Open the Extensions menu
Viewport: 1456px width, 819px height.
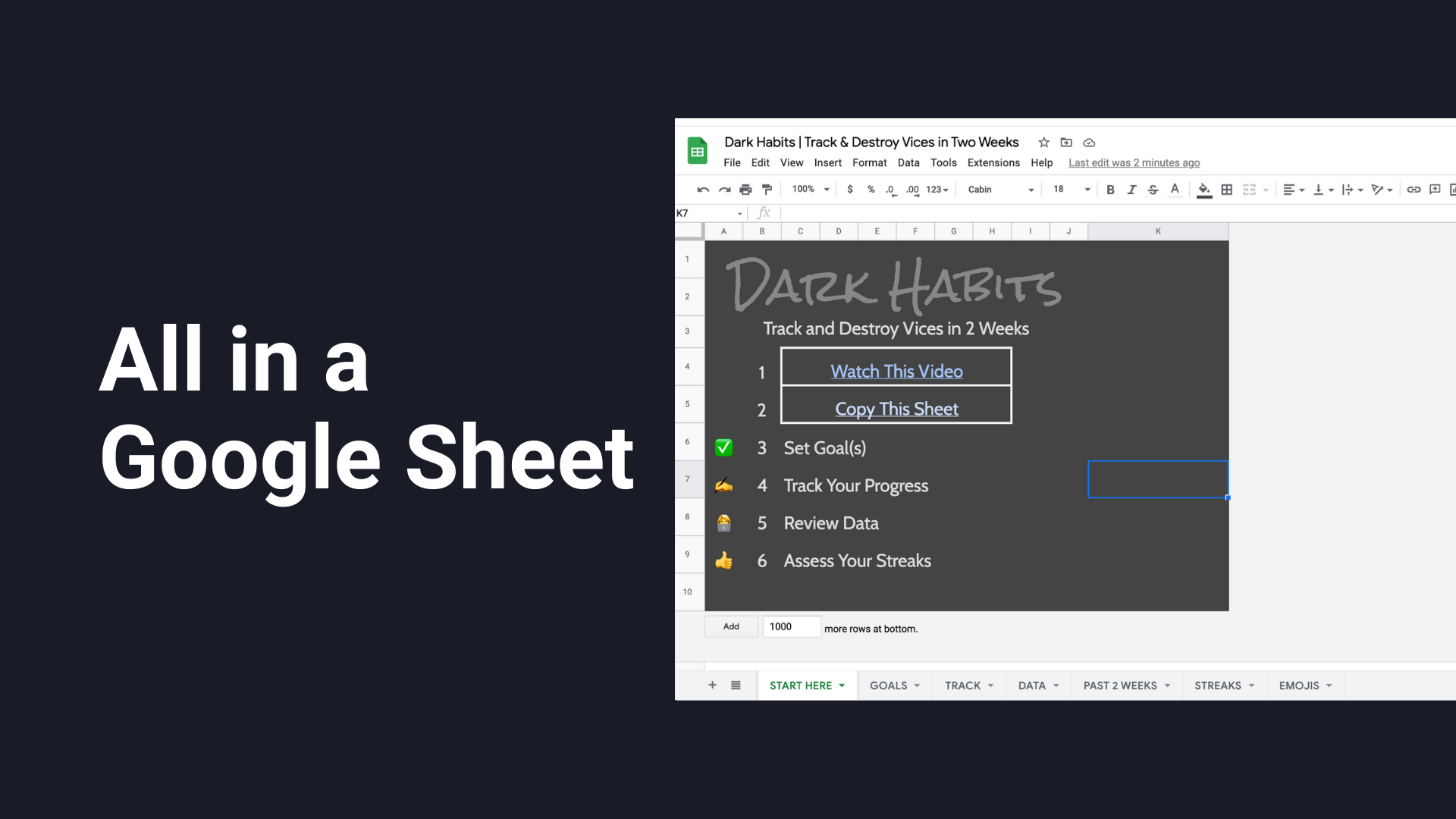click(993, 163)
